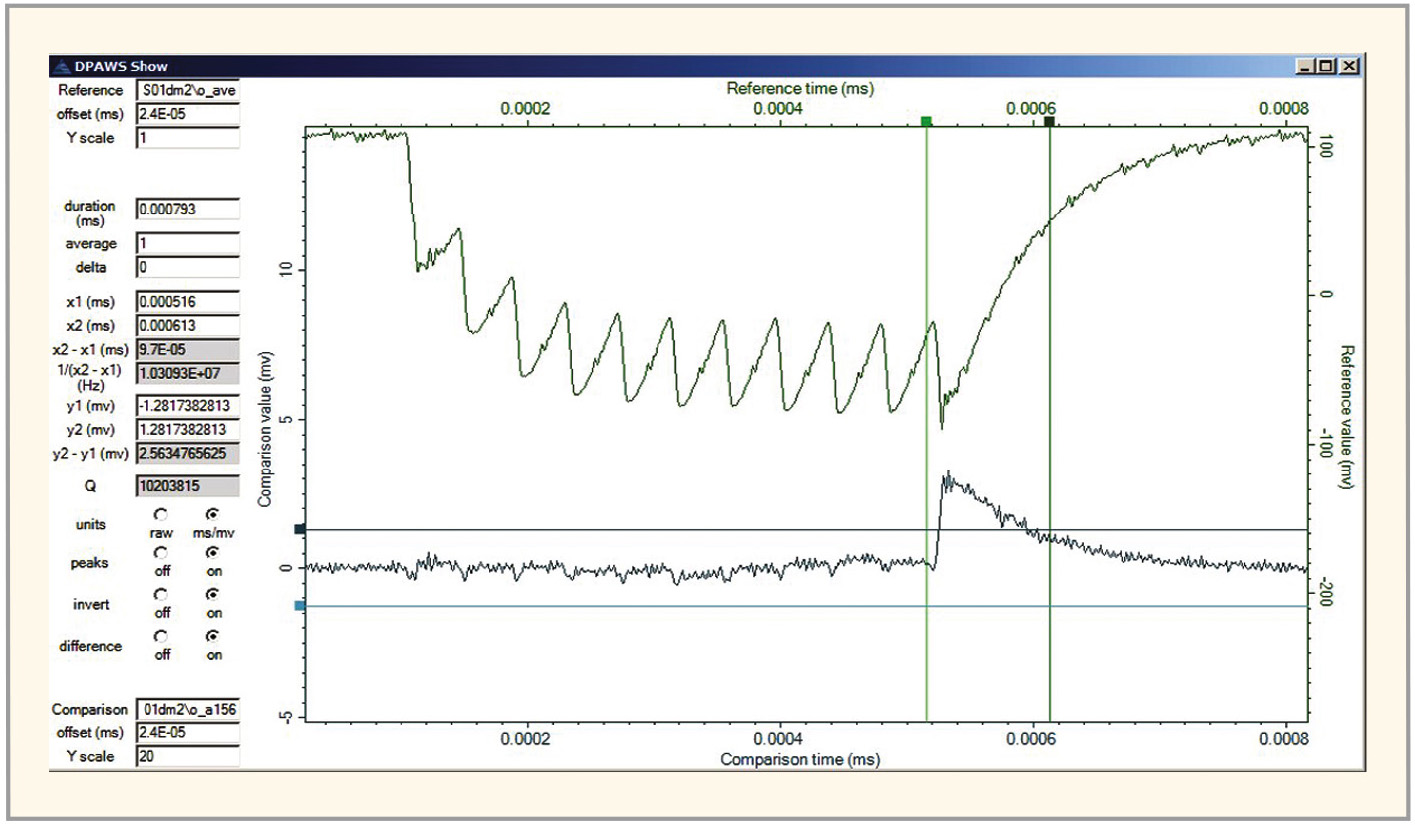Click the DPAWS Show title bar app icon
Screen dimensions: 1415x825
point(60,66)
